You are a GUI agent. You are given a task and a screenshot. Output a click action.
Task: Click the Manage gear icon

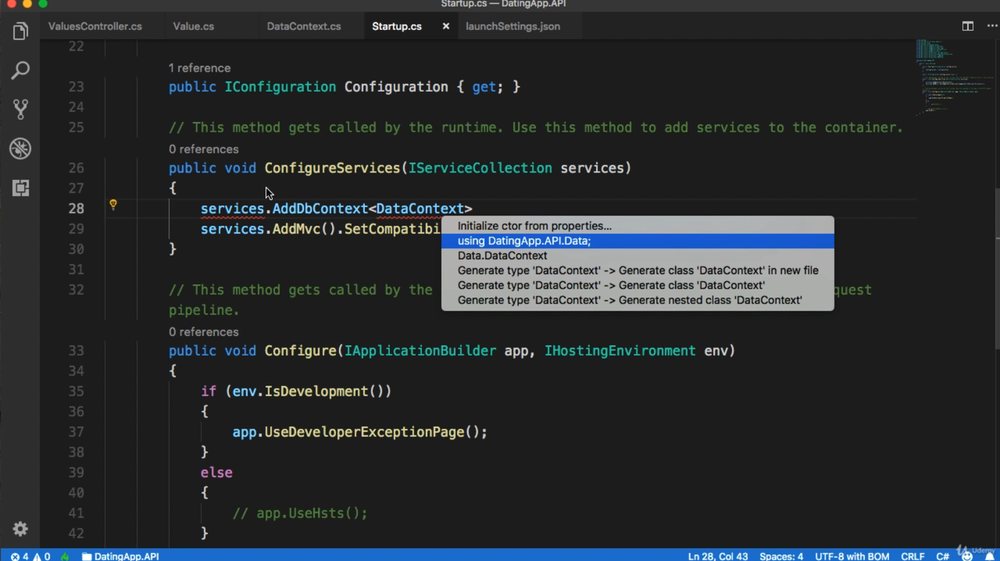(20, 529)
